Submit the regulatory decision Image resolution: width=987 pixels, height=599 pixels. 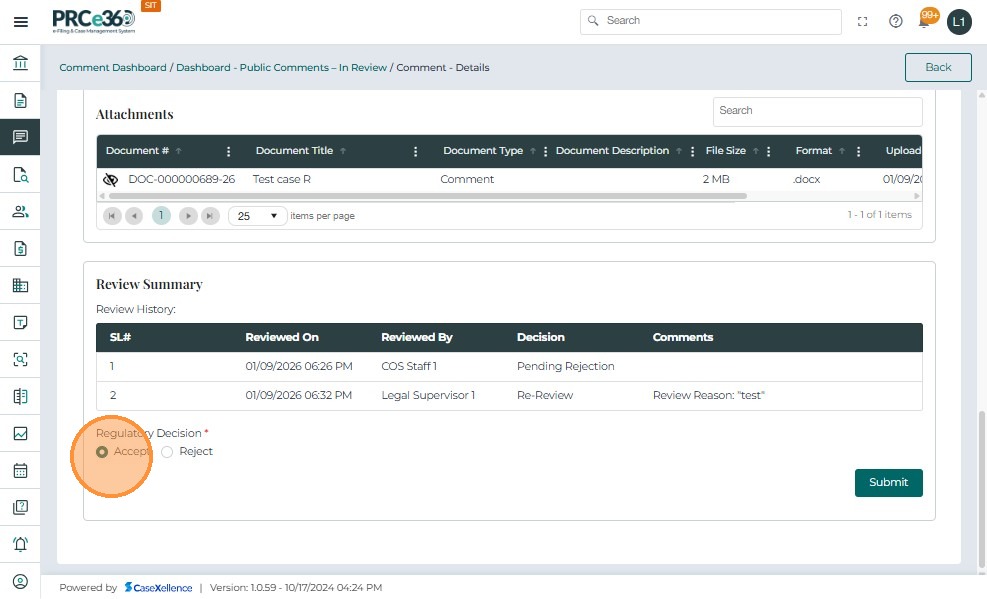tap(888, 483)
